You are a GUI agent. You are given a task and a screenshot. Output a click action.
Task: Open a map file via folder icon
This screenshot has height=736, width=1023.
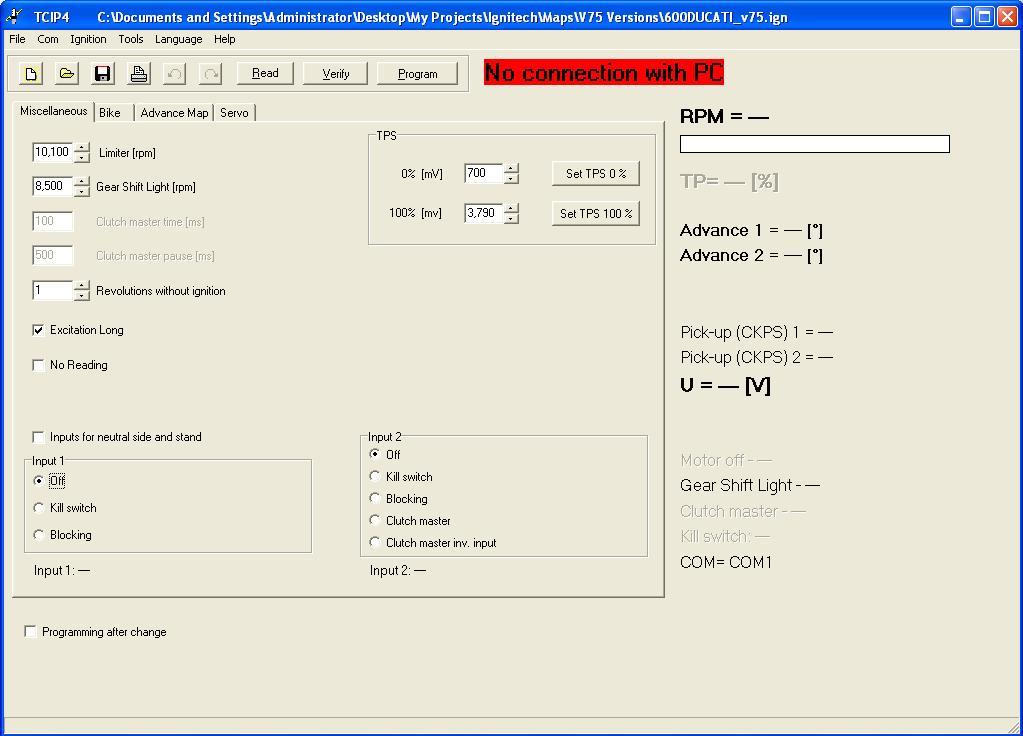pyautogui.click(x=66, y=74)
